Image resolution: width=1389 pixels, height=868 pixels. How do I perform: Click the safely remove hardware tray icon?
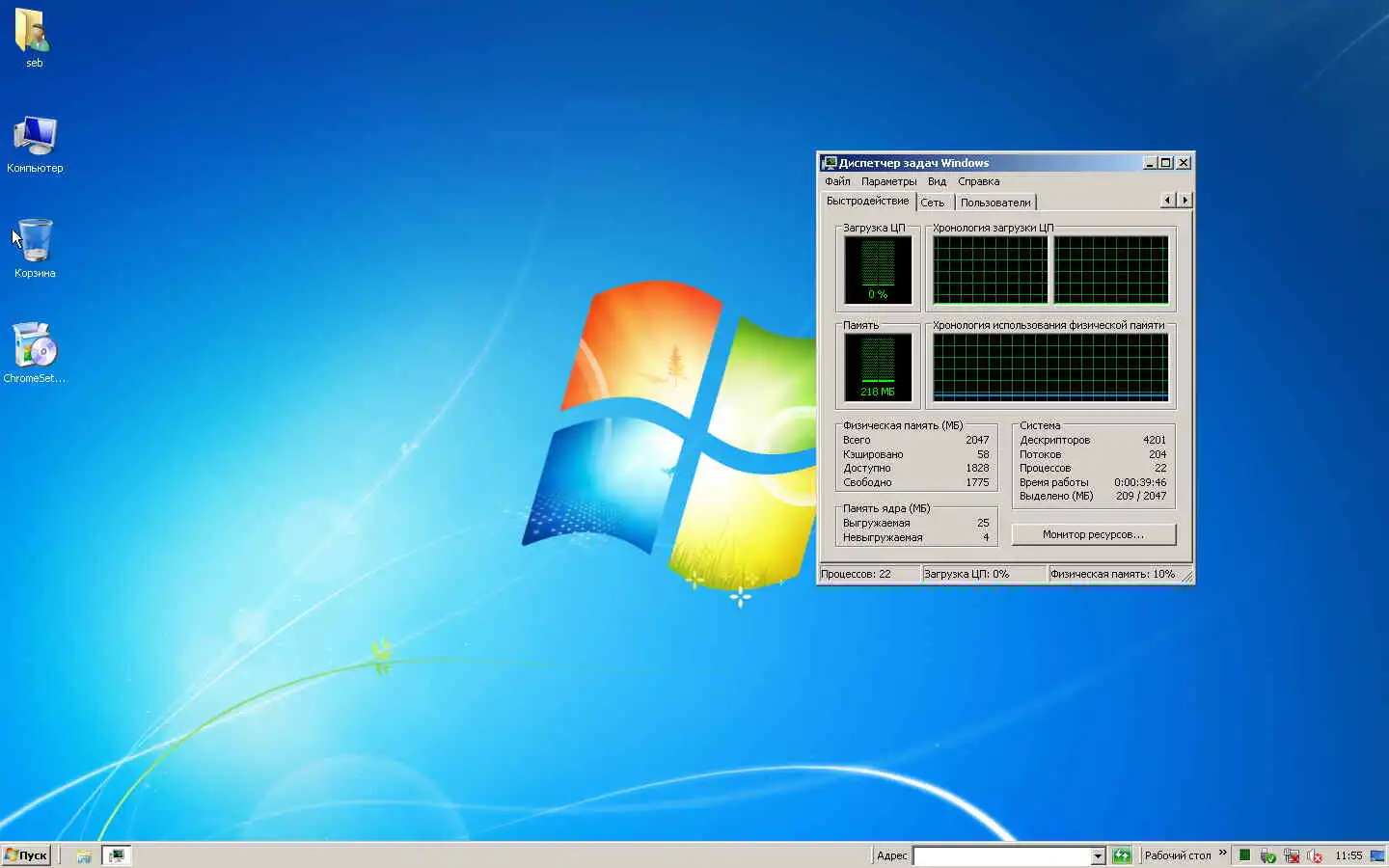click(1268, 855)
